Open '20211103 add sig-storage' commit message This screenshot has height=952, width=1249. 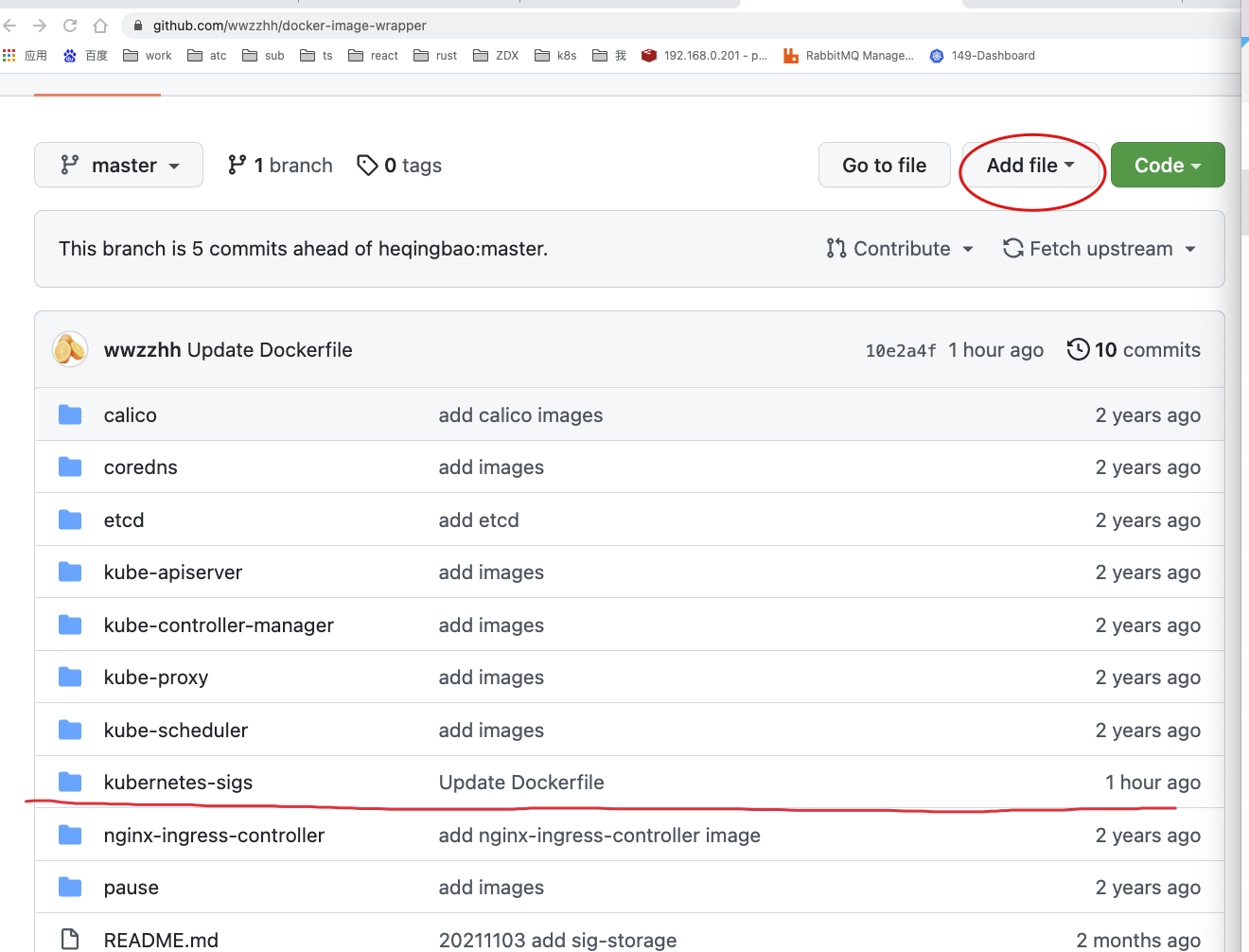click(557, 940)
